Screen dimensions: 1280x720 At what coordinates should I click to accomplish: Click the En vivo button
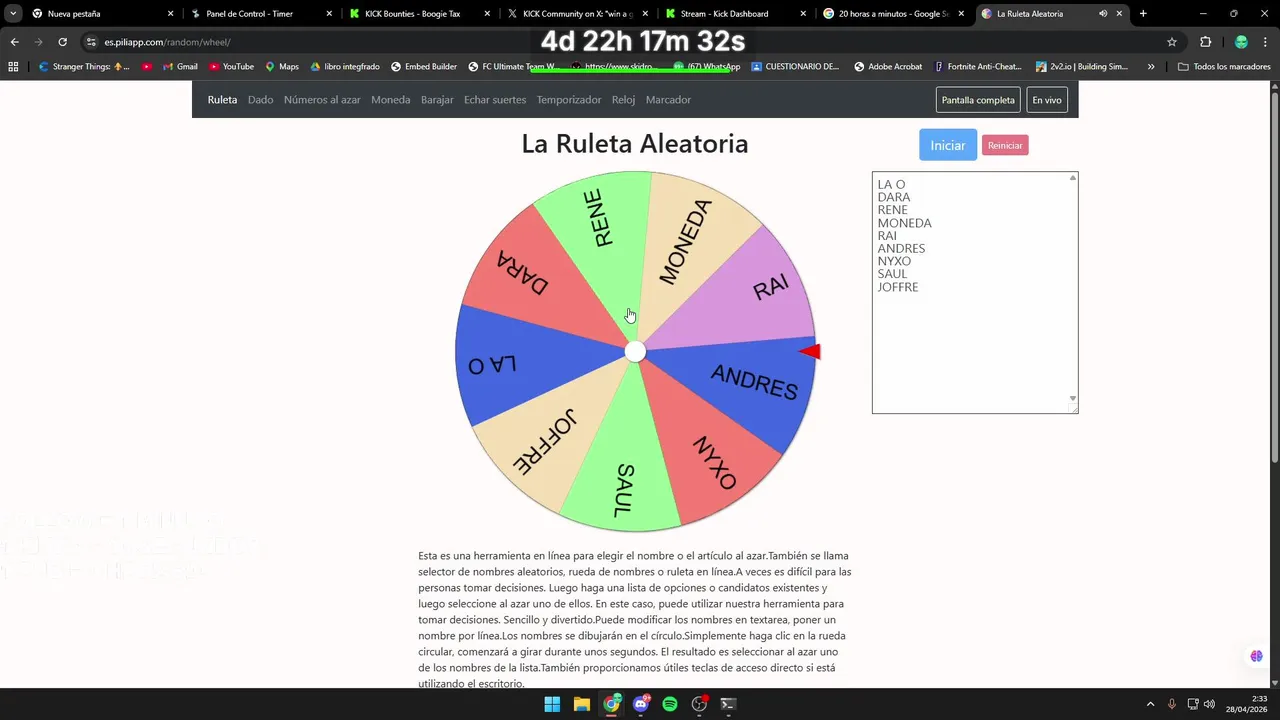pos(1047,100)
